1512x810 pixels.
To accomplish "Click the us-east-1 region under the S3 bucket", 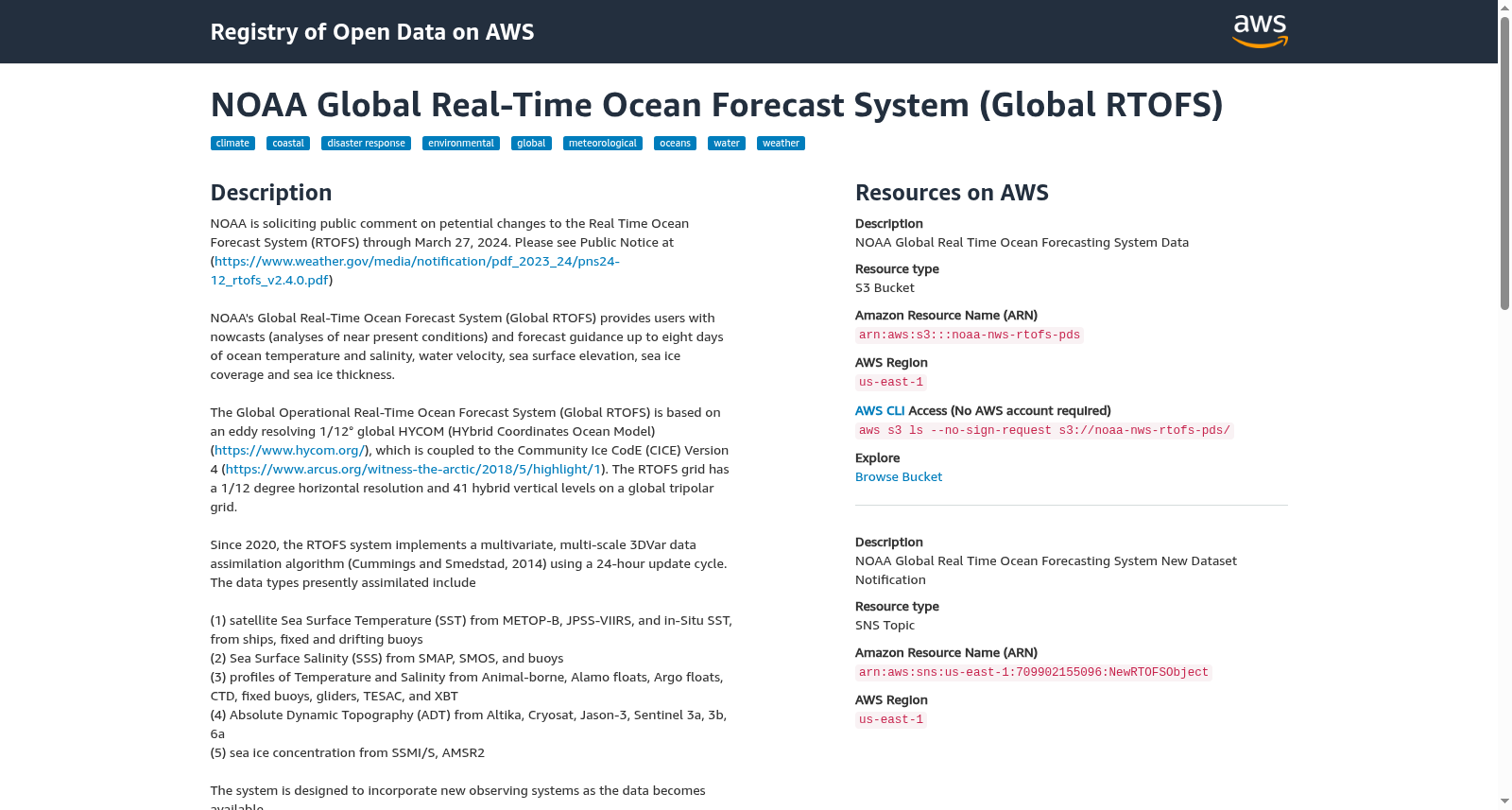I will [x=891, y=383].
